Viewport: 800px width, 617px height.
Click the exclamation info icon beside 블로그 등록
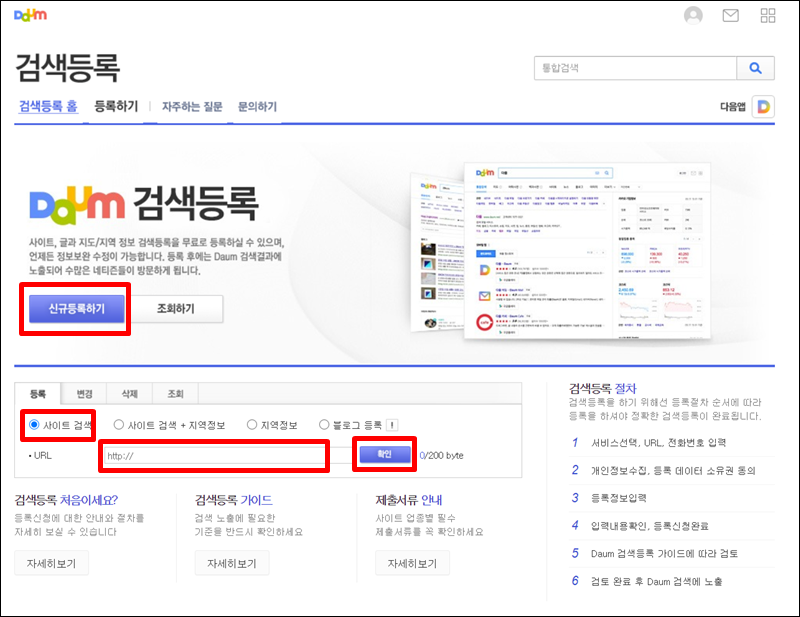pos(392,425)
